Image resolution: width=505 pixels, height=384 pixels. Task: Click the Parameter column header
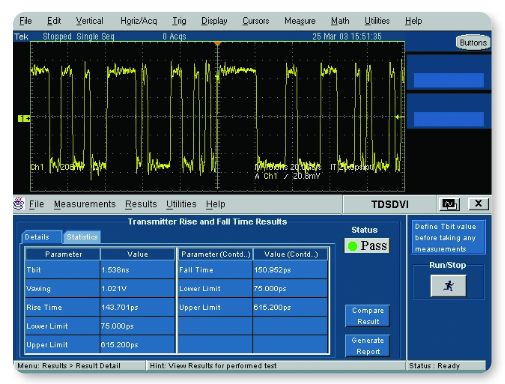[x=63, y=254]
